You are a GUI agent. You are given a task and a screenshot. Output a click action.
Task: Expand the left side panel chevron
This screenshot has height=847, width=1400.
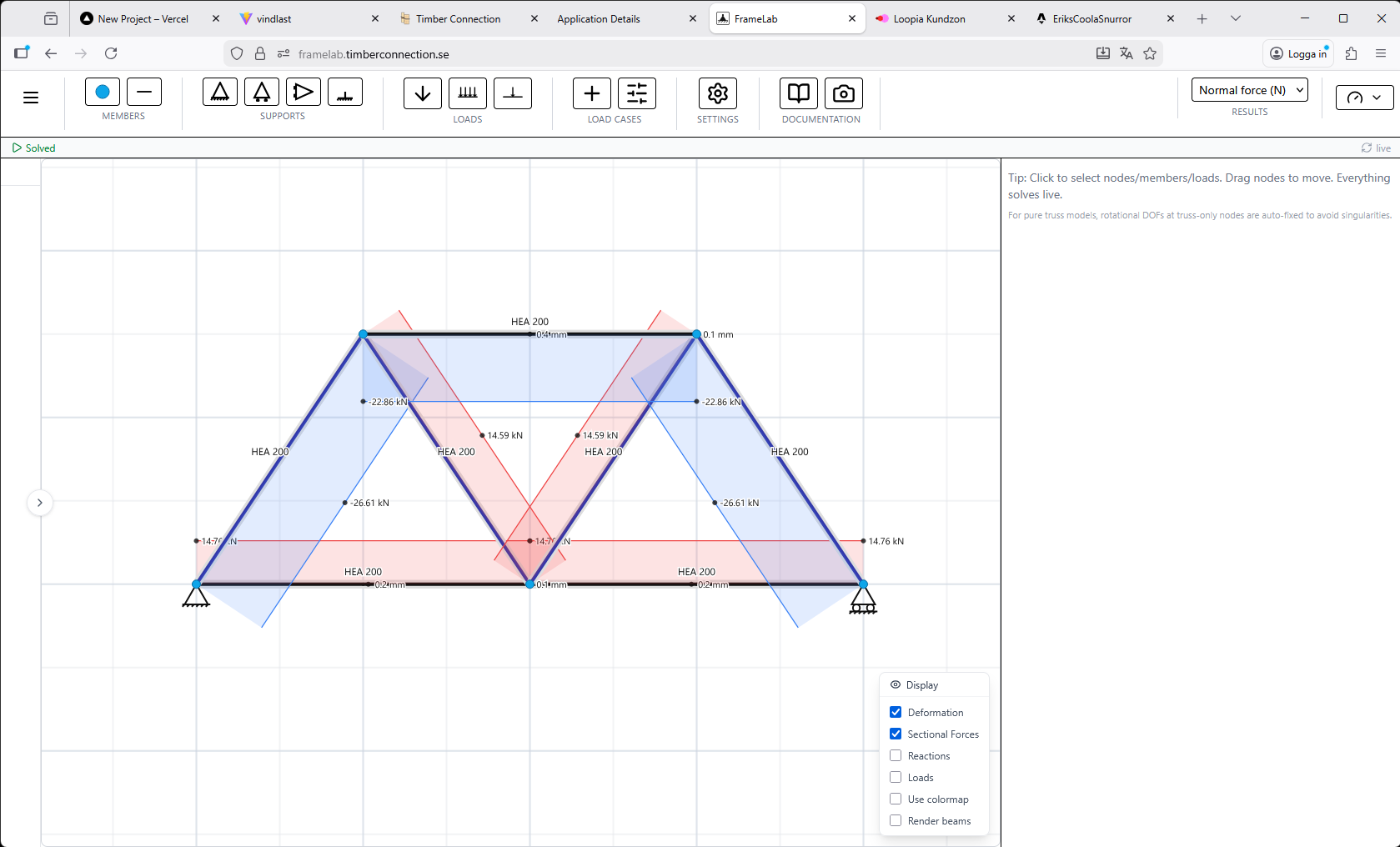coord(39,503)
